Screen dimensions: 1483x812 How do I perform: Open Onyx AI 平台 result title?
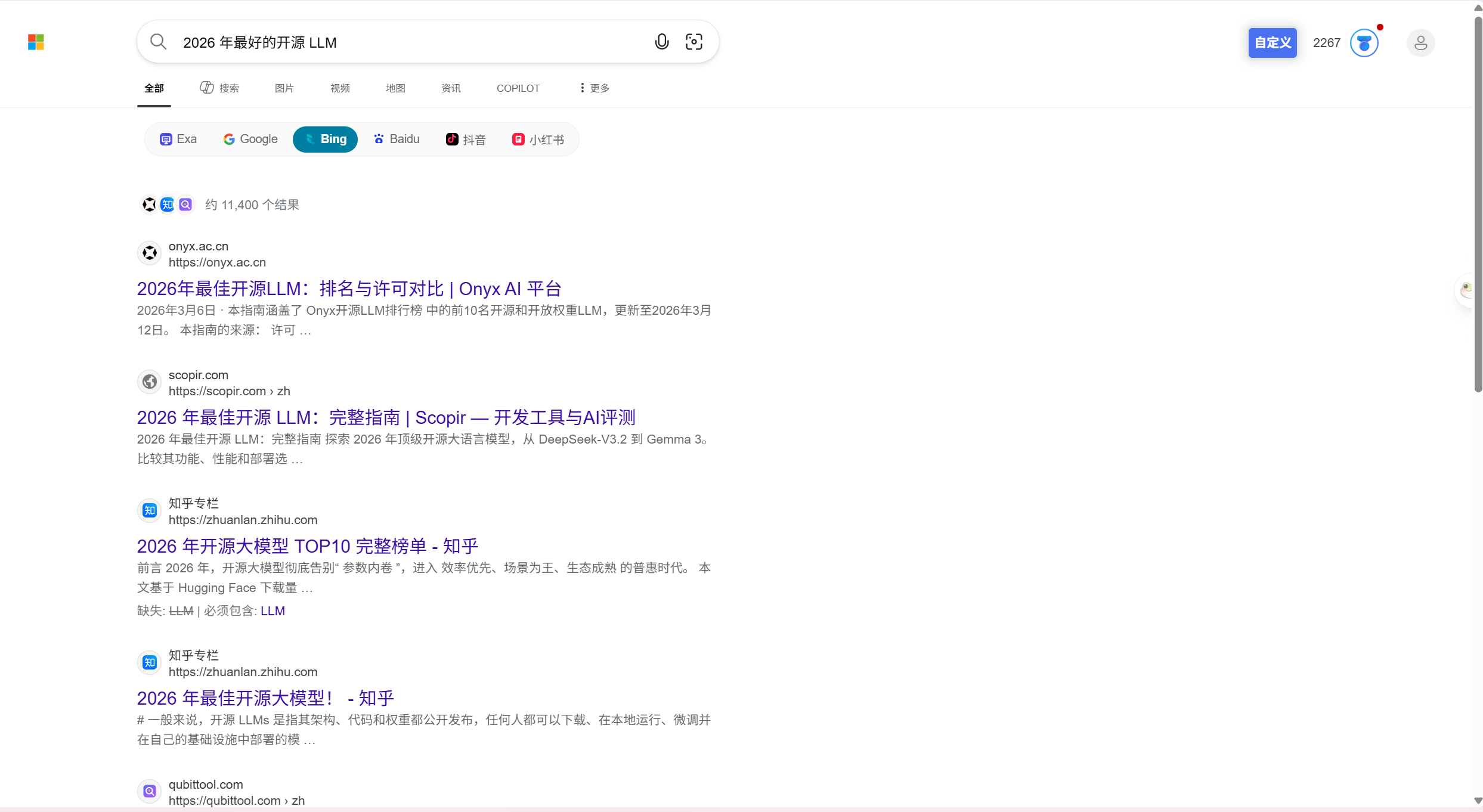click(349, 289)
